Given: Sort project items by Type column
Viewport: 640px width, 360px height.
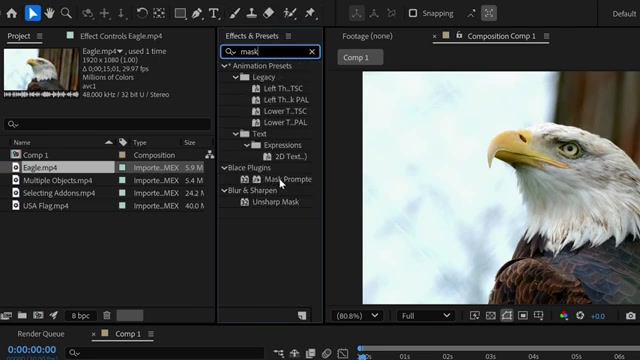Looking at the screenshot, I should [140, 142].
